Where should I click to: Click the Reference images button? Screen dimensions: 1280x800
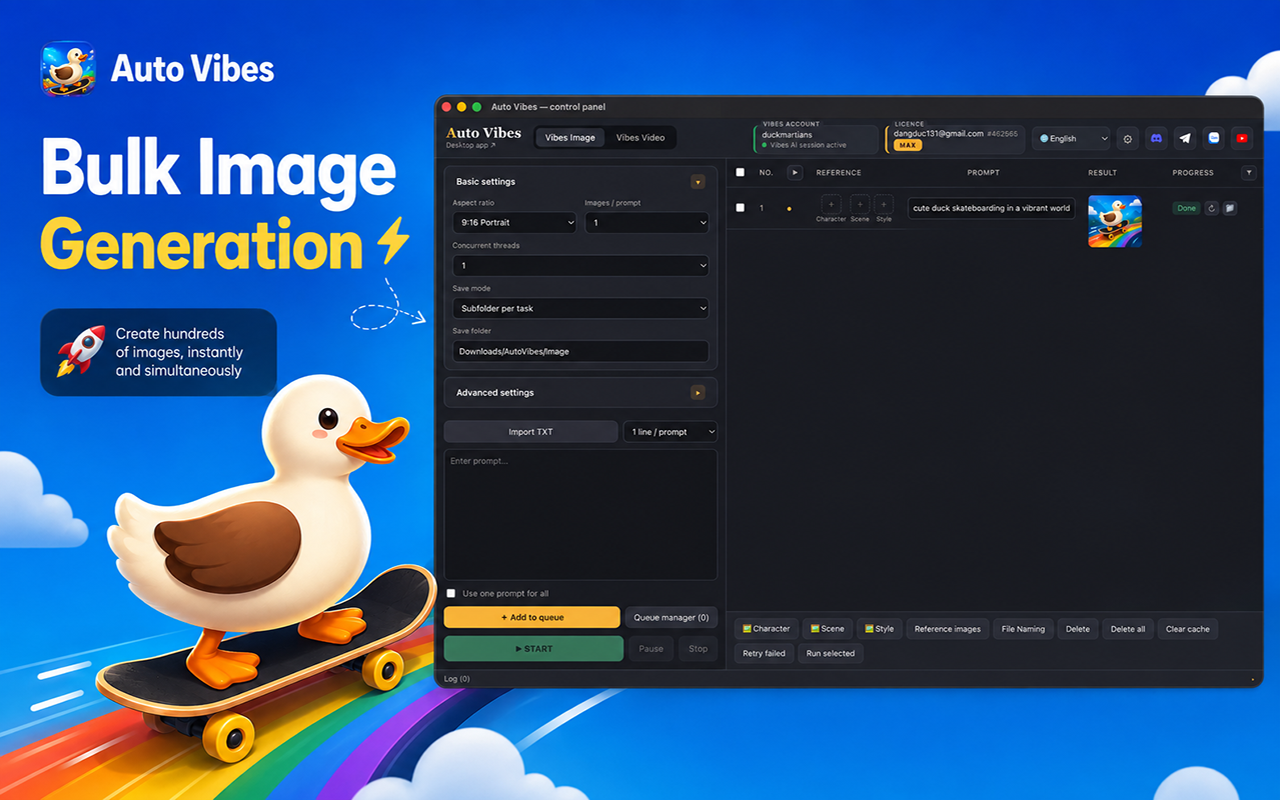coord(947,629)
